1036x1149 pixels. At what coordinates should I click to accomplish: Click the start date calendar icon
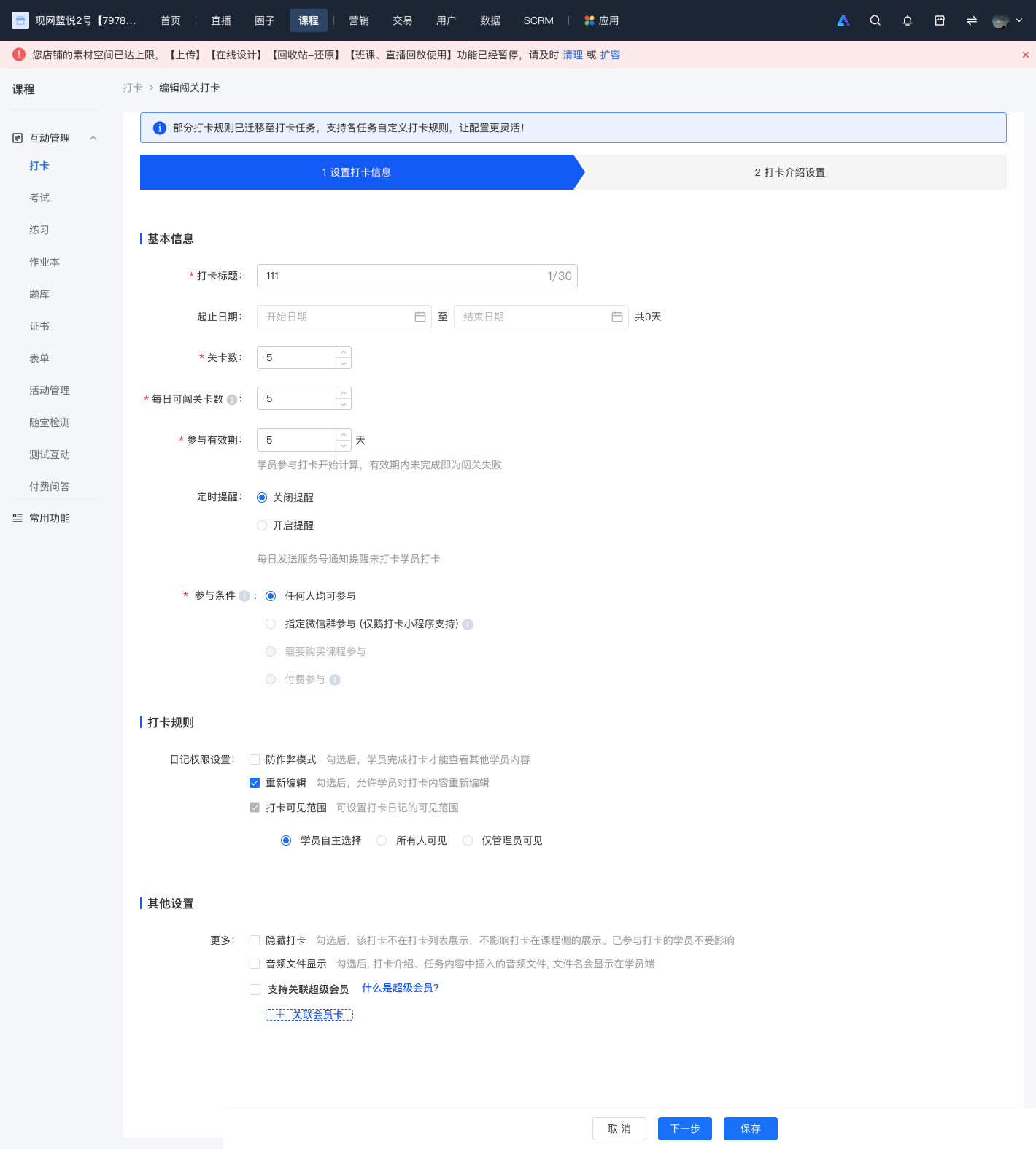(x=420, y=317)
